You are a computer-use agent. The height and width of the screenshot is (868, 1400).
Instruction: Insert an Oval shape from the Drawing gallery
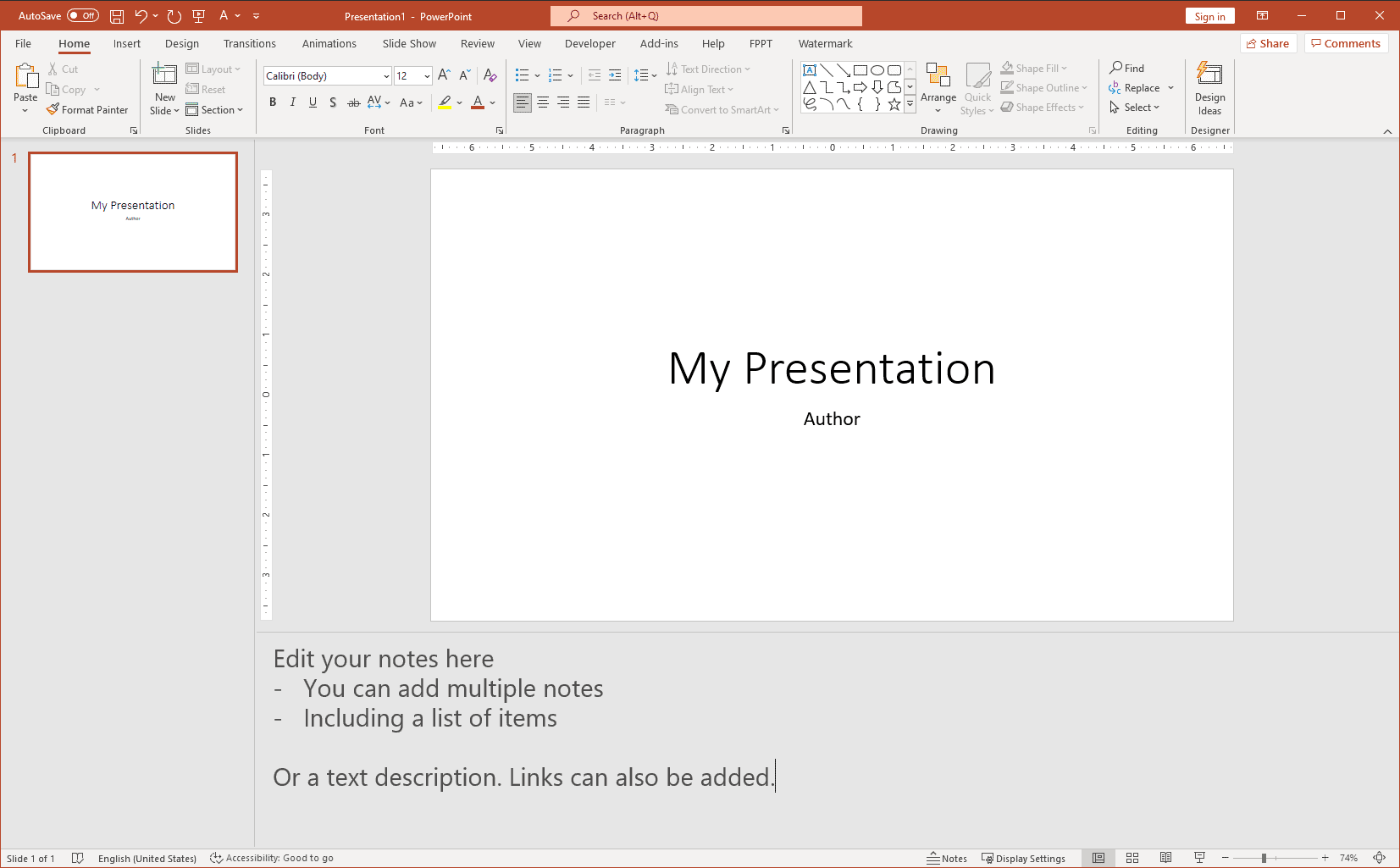(x=878, y=69)
